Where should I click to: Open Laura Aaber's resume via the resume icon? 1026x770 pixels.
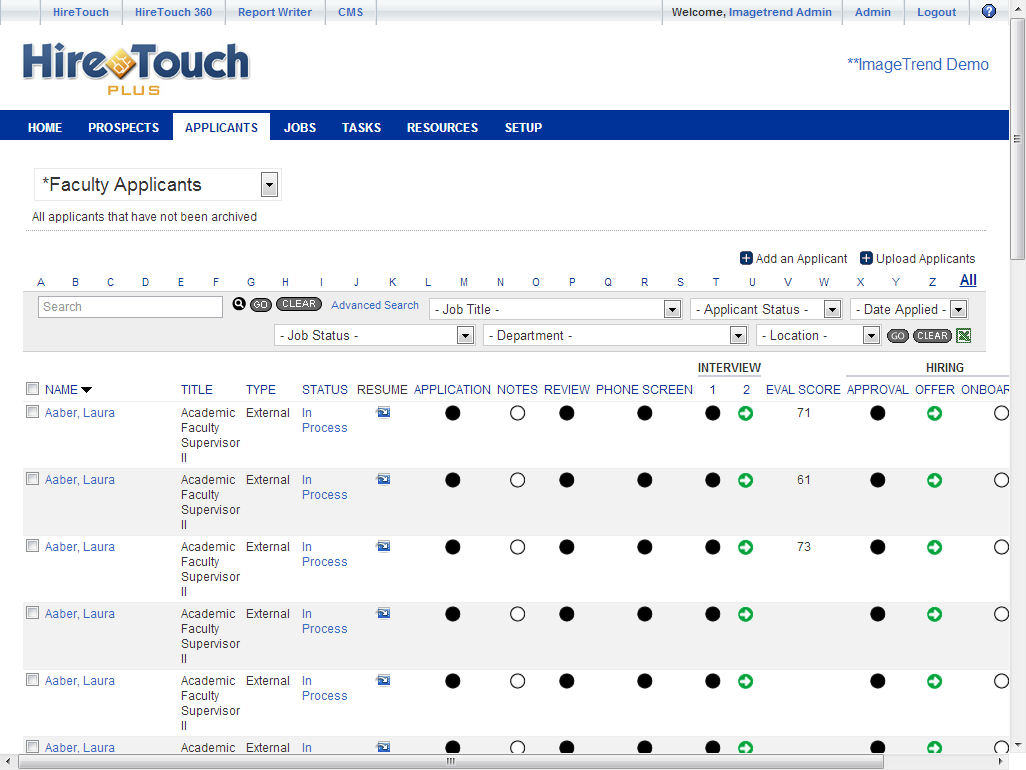[x=382, y=411]
